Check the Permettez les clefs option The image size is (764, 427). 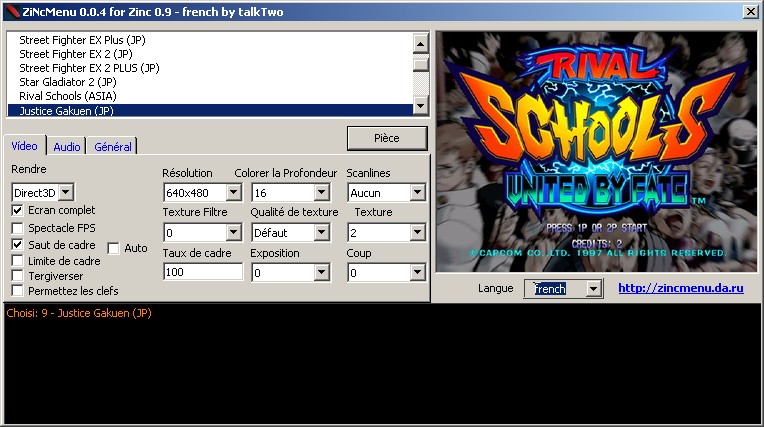(x=18, y=291)
